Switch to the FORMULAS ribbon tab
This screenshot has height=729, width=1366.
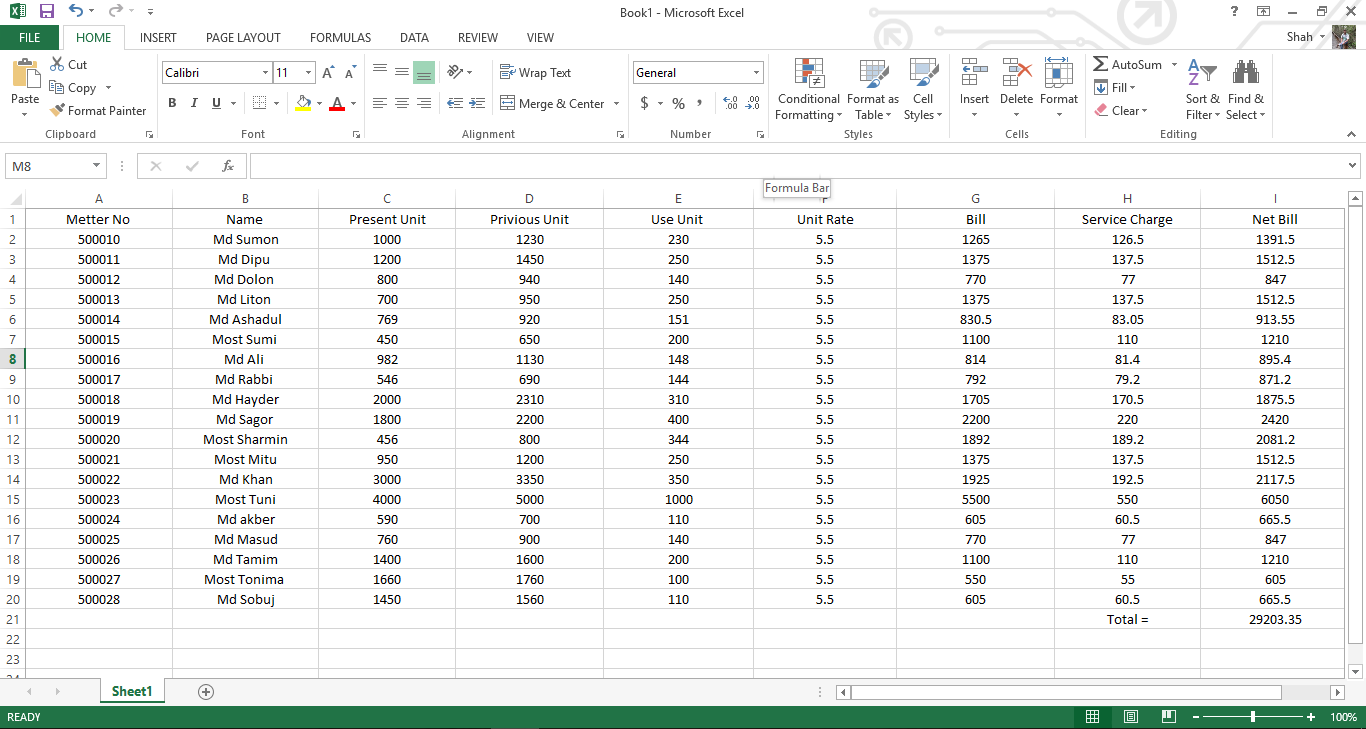(x=340, y=37)
